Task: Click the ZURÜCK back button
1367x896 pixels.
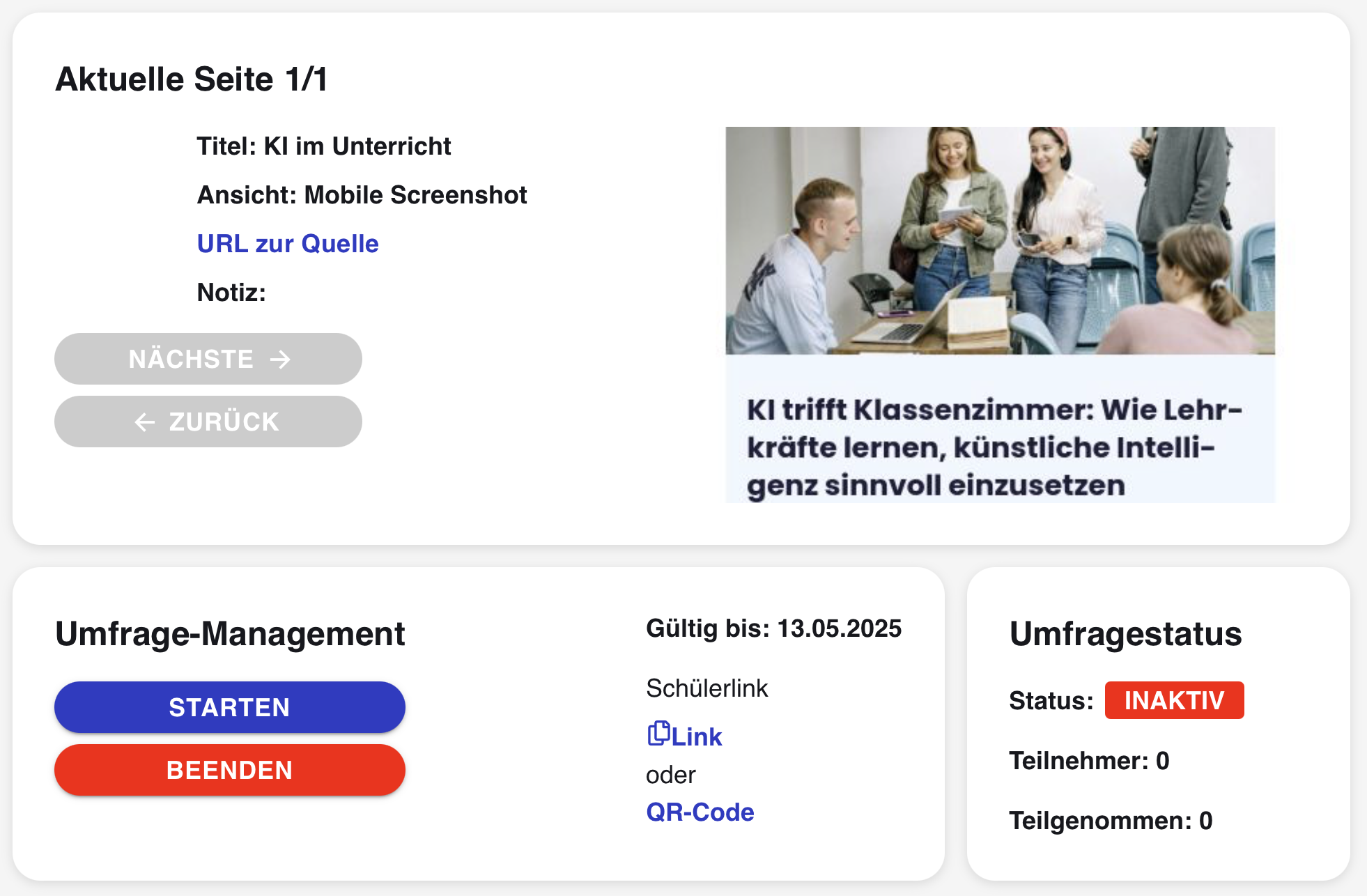Action: 208,422
